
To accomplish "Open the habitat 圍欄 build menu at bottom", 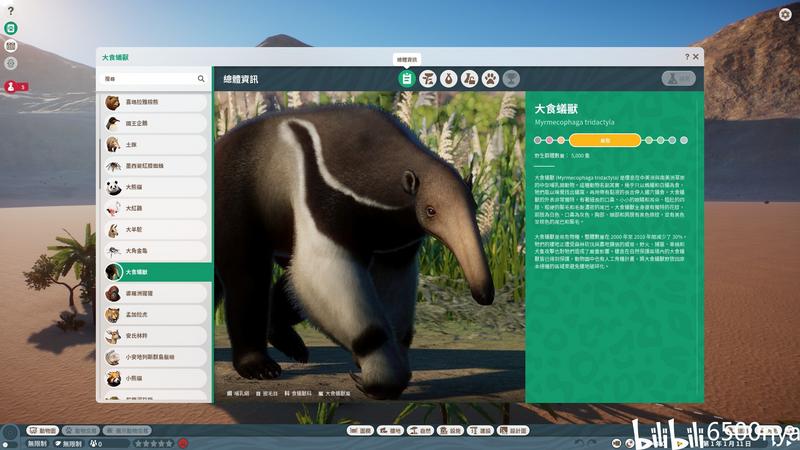I will tap(360, 431).
